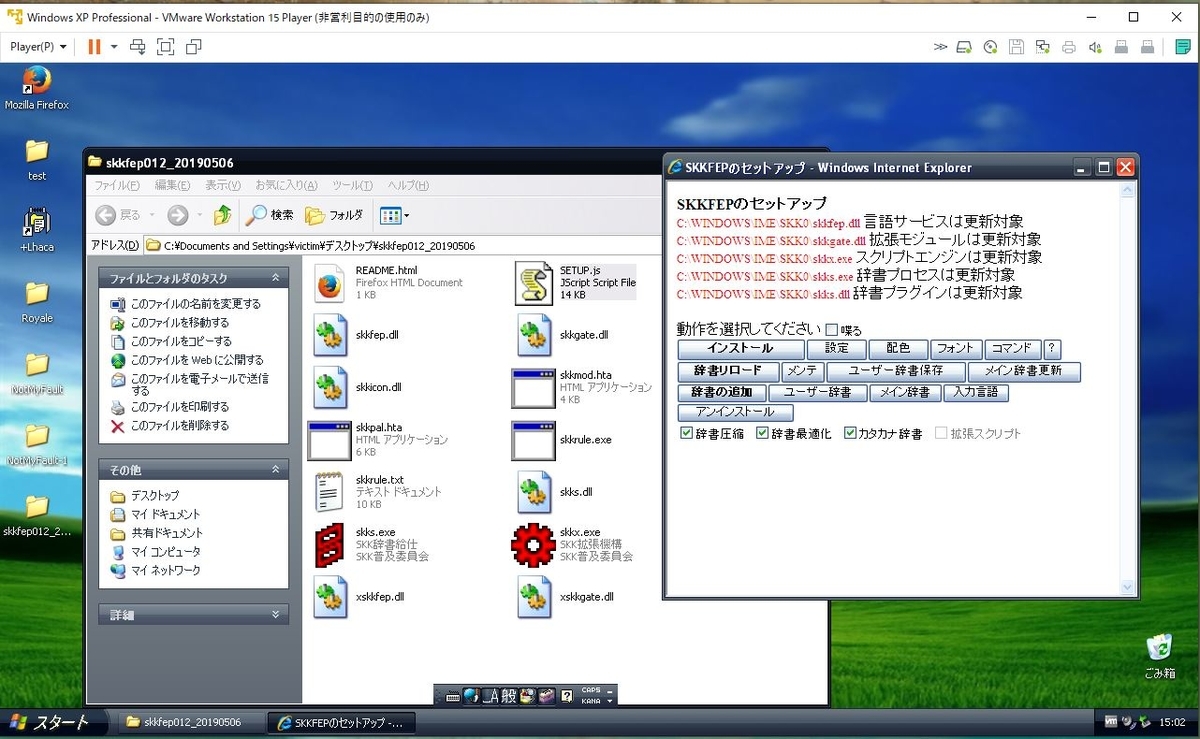1200x739 pixels.
Task: Open お気に入り(A) menu in Explorer
Action: click(286, 185)
